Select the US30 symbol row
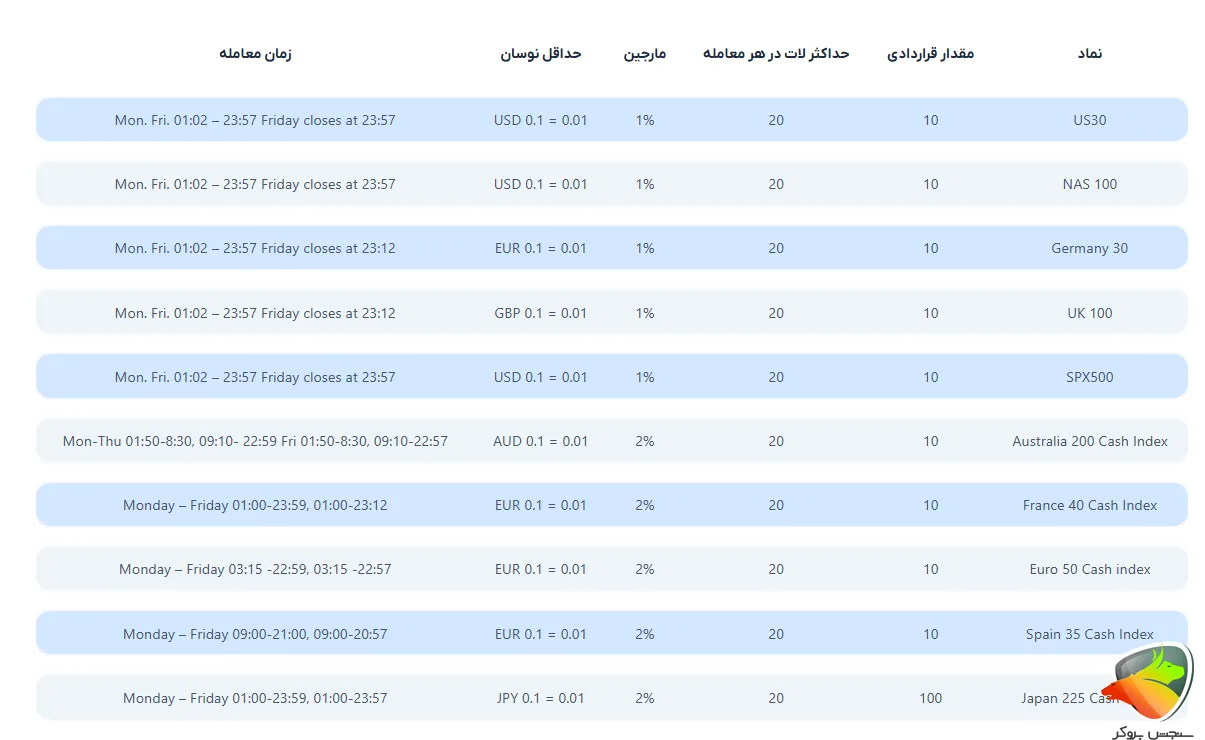1205x740 pixels. 1089,120
